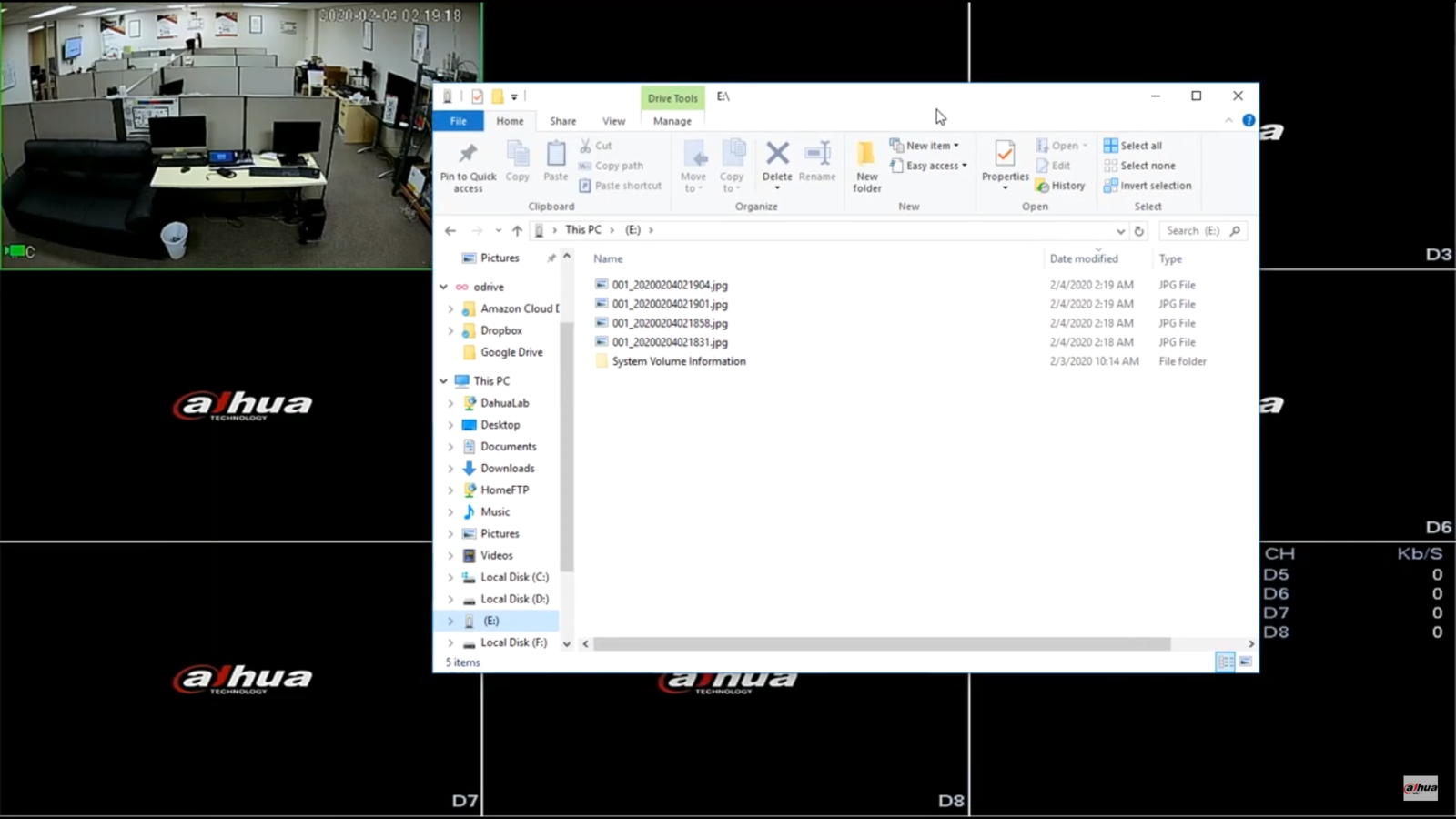Select the System Volume Information folder
Screen dimensions: 1456x819
pos(679,361)
